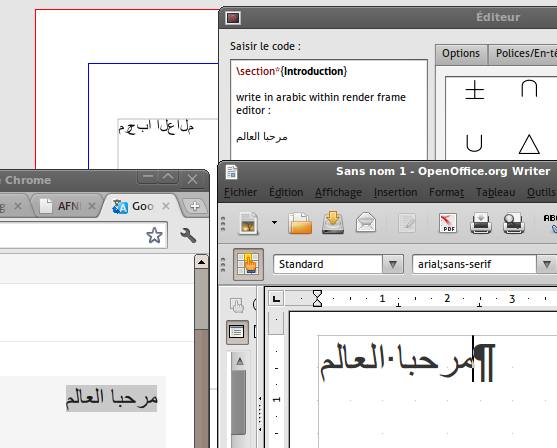Click the 'write in arabic within render frame' text
The image size is (557, 448).
[x=321, y=97]
